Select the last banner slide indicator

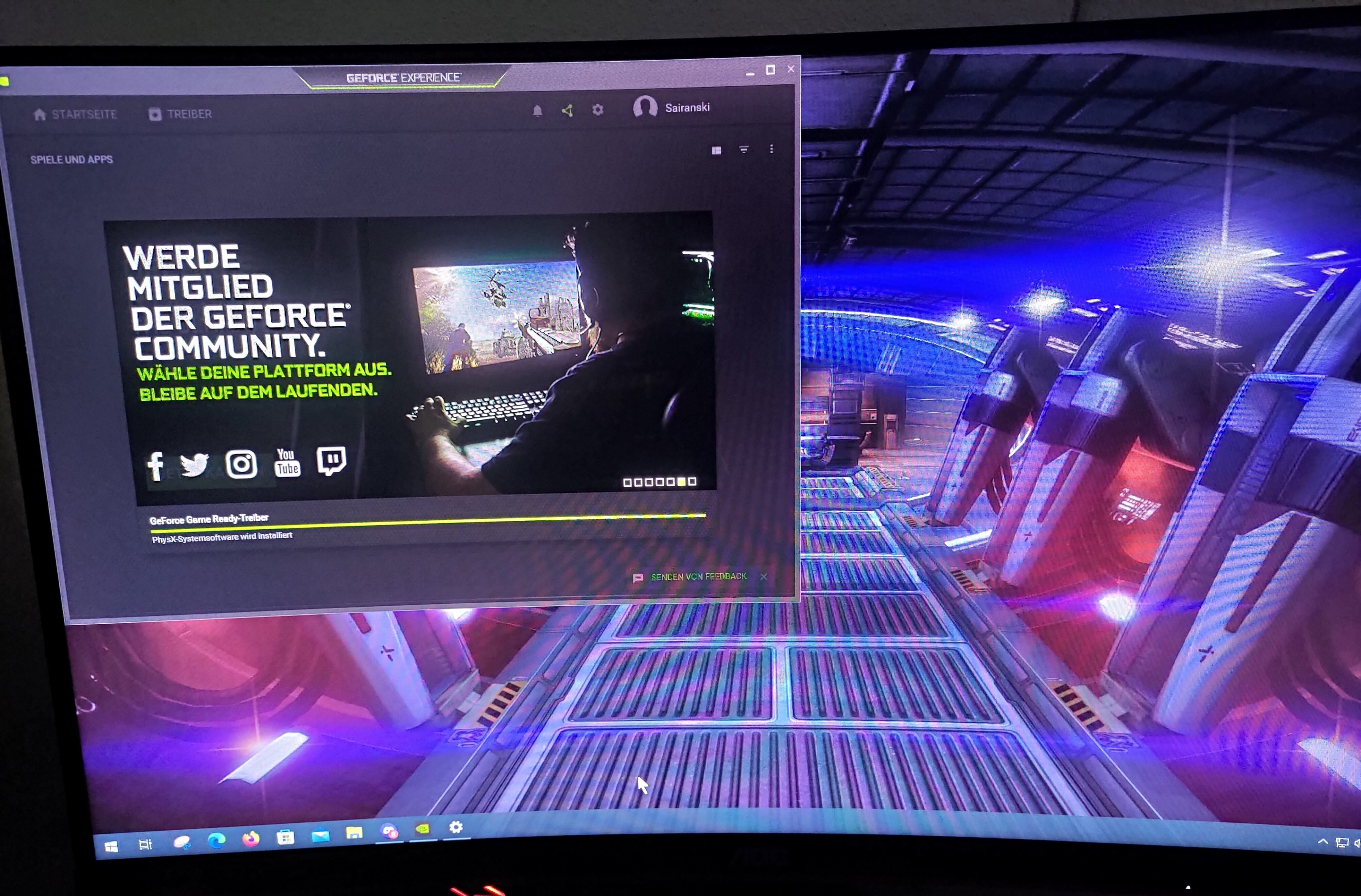pos(693,481)
